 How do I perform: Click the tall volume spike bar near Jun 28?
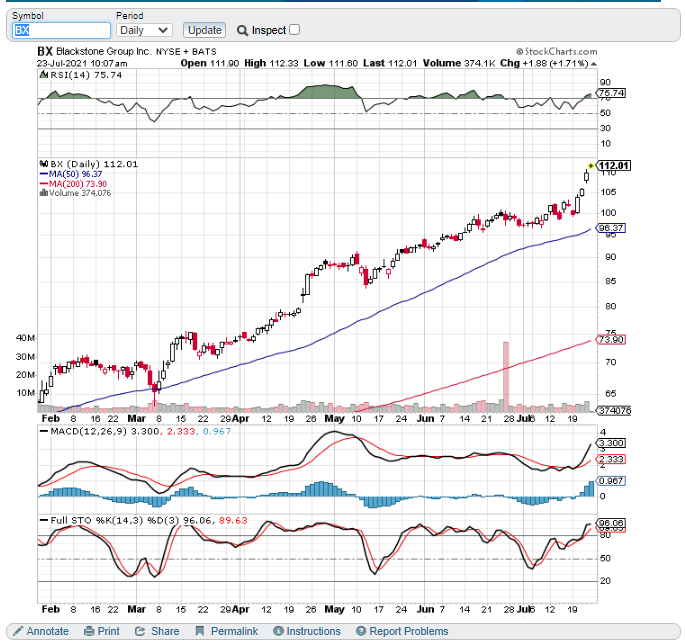click(506, 377)
